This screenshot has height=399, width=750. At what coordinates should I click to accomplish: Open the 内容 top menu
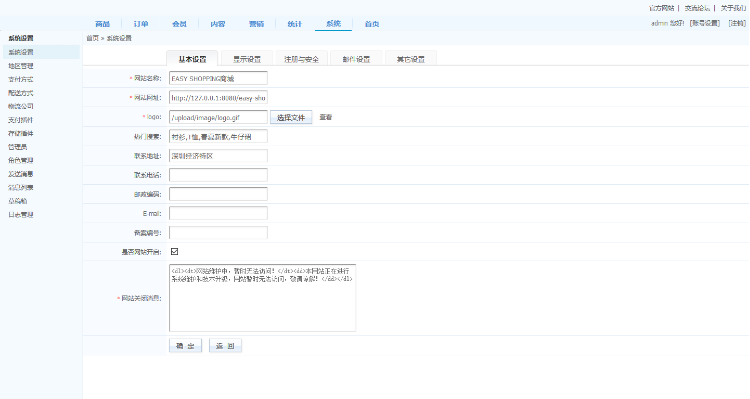click(218, 24)
